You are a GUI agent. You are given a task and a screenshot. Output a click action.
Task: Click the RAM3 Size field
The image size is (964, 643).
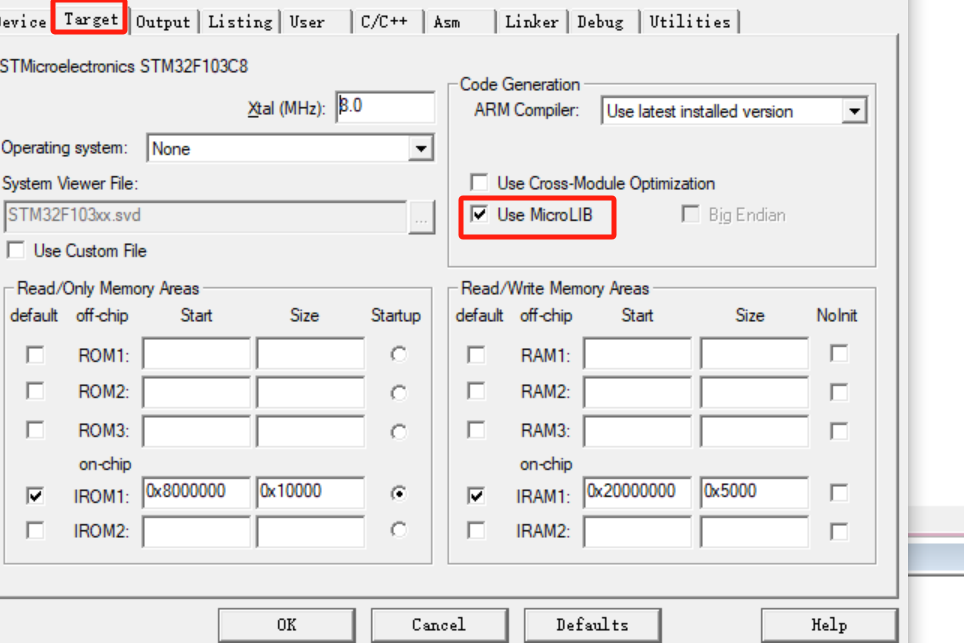click(754, 431)
